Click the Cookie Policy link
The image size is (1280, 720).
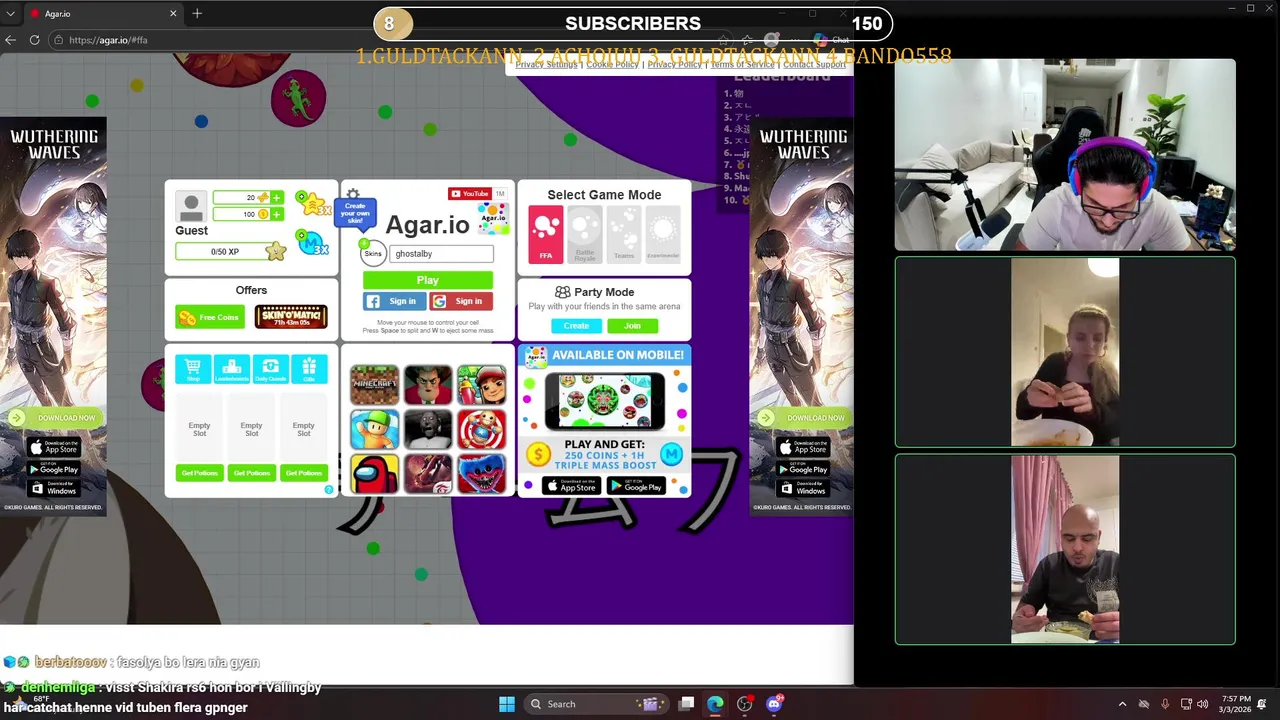tap(612, 64)
